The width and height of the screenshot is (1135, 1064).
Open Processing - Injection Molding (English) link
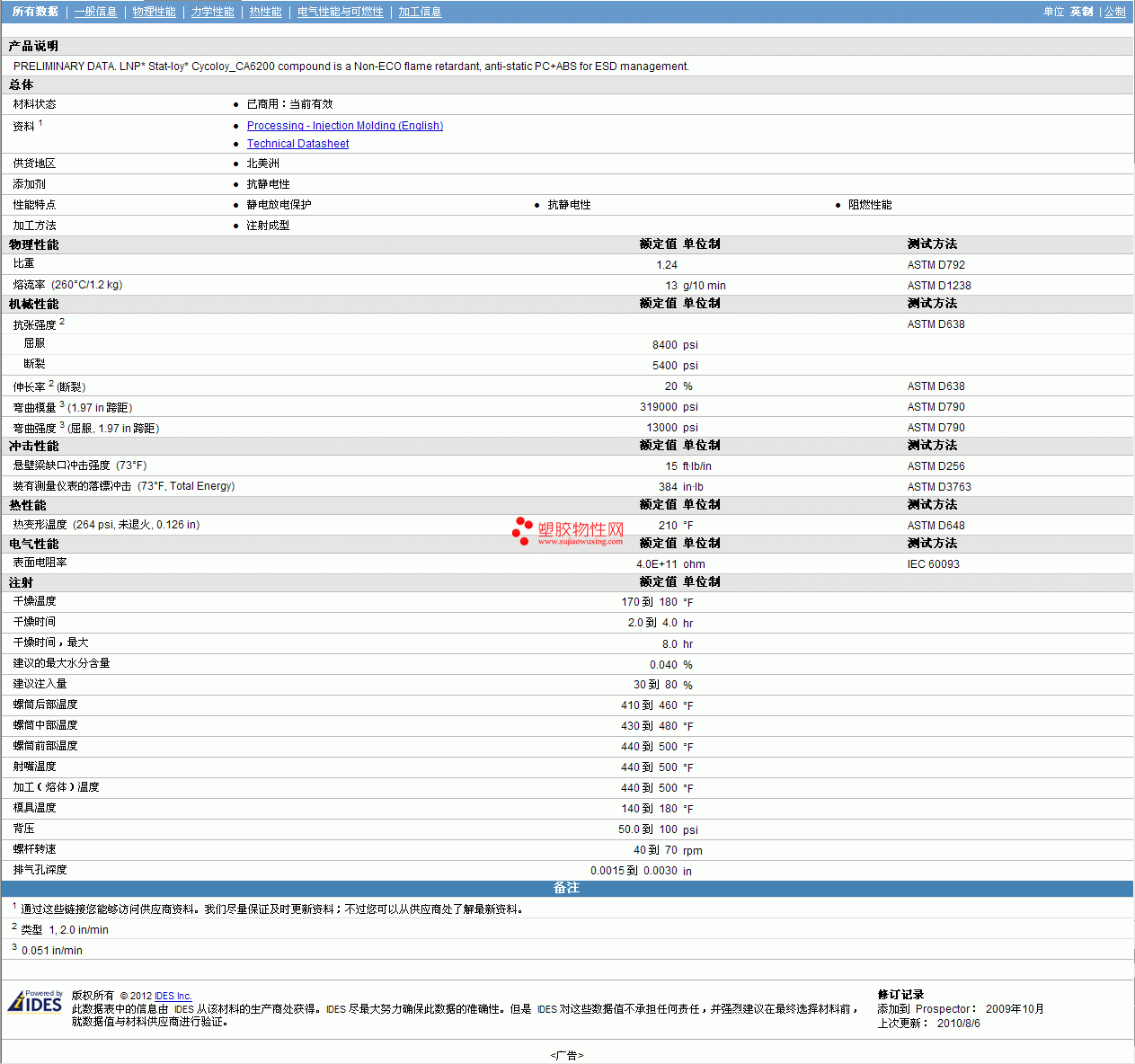coord(345,126)
